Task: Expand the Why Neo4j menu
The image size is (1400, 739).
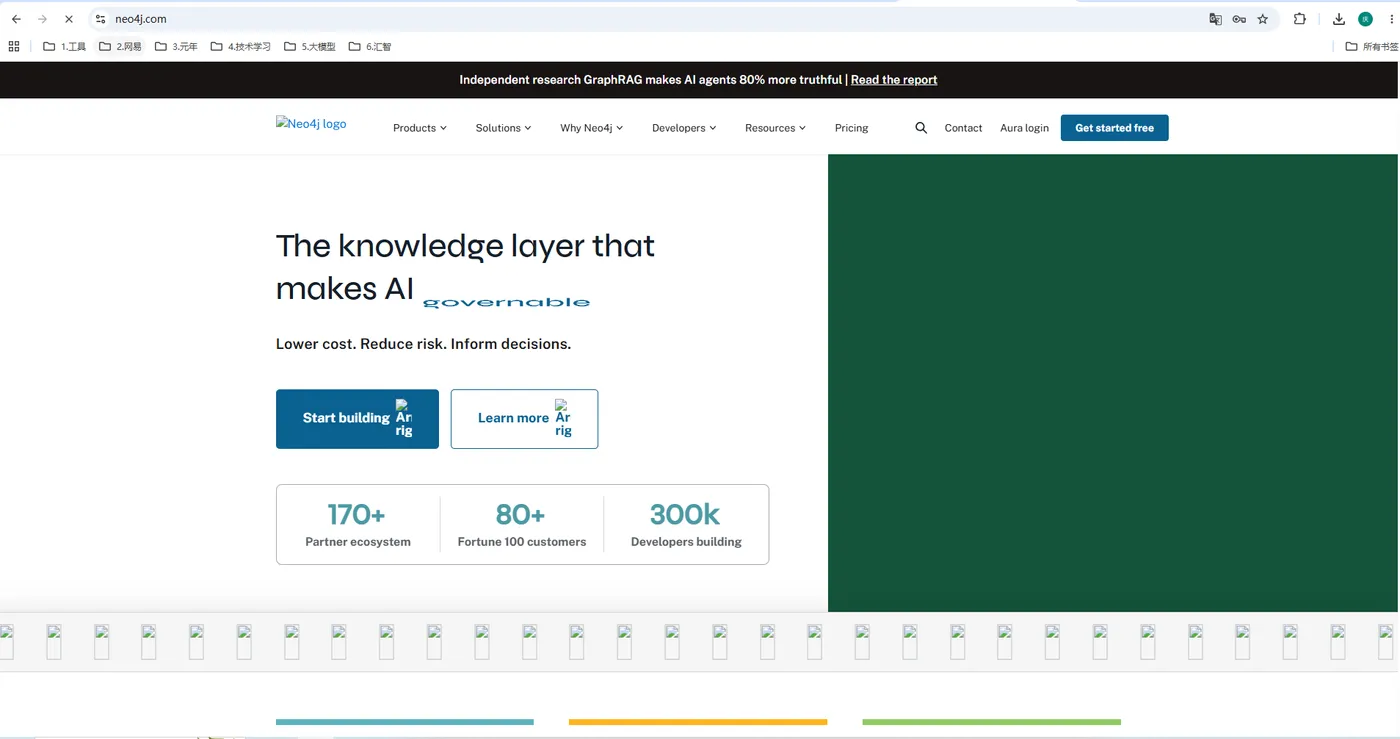Action: [x=592, y=128]
